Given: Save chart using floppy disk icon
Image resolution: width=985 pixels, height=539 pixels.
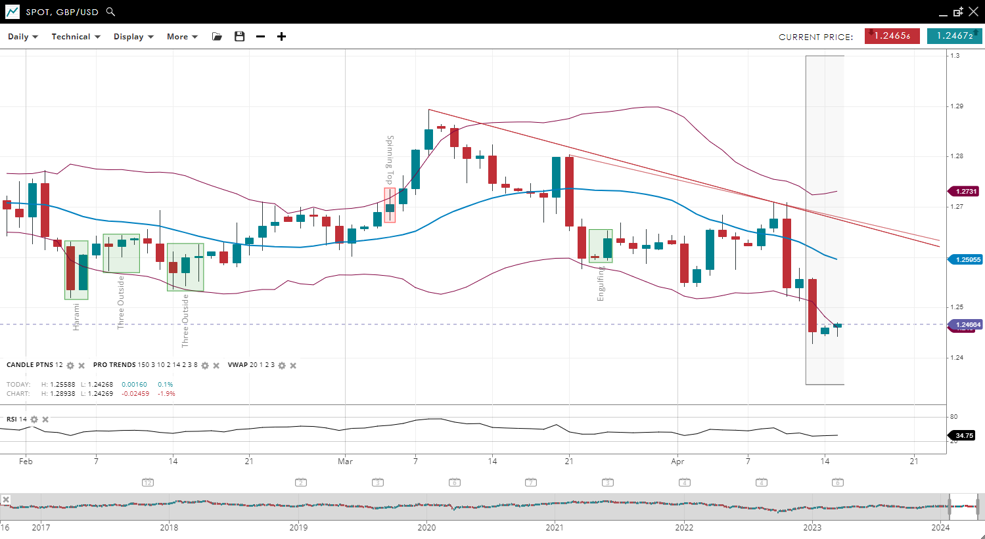Looking at the screenshot, I should (239, 37).
